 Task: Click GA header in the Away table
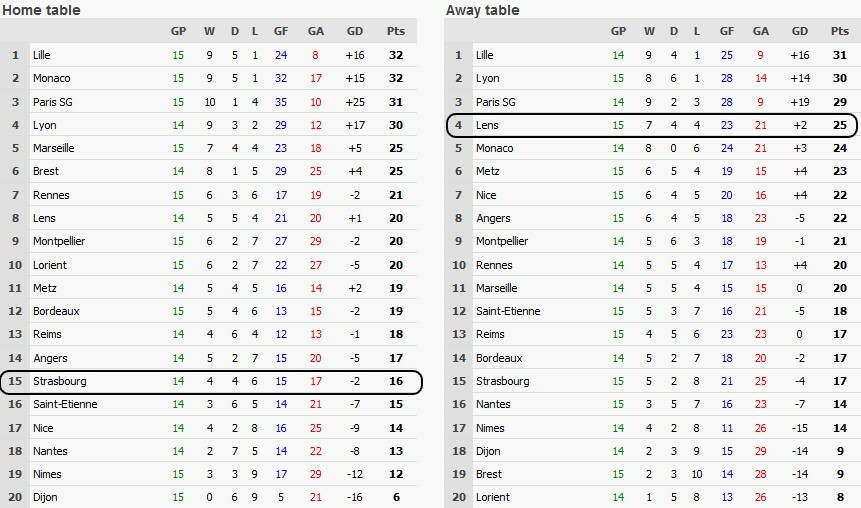click(760, 31)
